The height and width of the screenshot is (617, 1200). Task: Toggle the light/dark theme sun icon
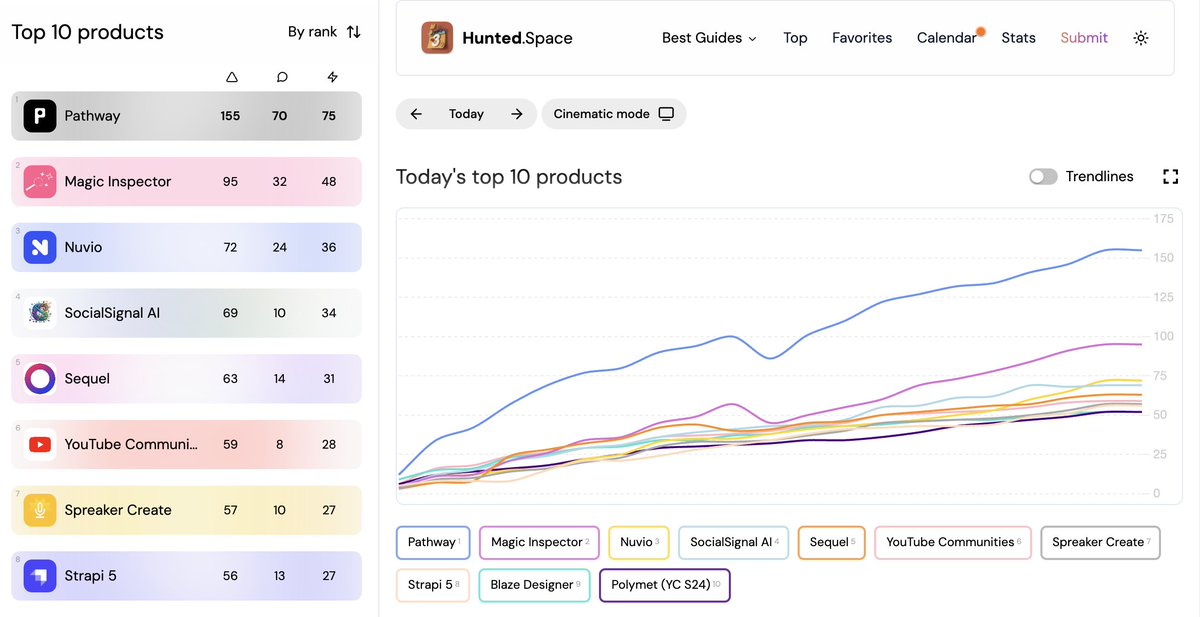tap(1141, 38)
